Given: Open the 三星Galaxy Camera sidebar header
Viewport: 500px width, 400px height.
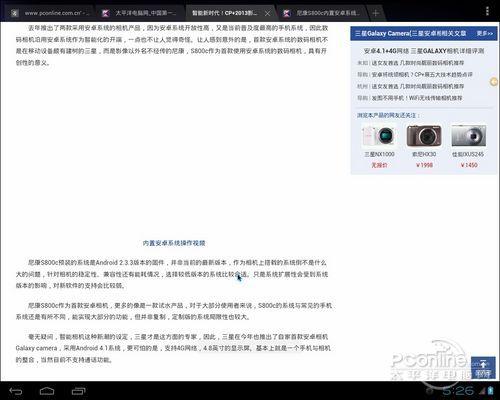Looking at the screenshot, I should tap(411, 33).
